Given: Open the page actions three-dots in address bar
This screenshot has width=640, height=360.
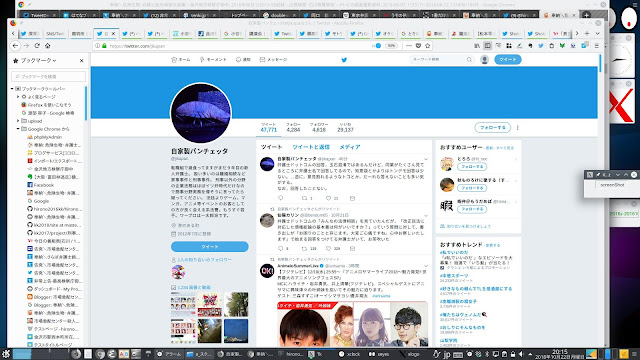Looking at the screenshot, I should (x=409, y=46).
